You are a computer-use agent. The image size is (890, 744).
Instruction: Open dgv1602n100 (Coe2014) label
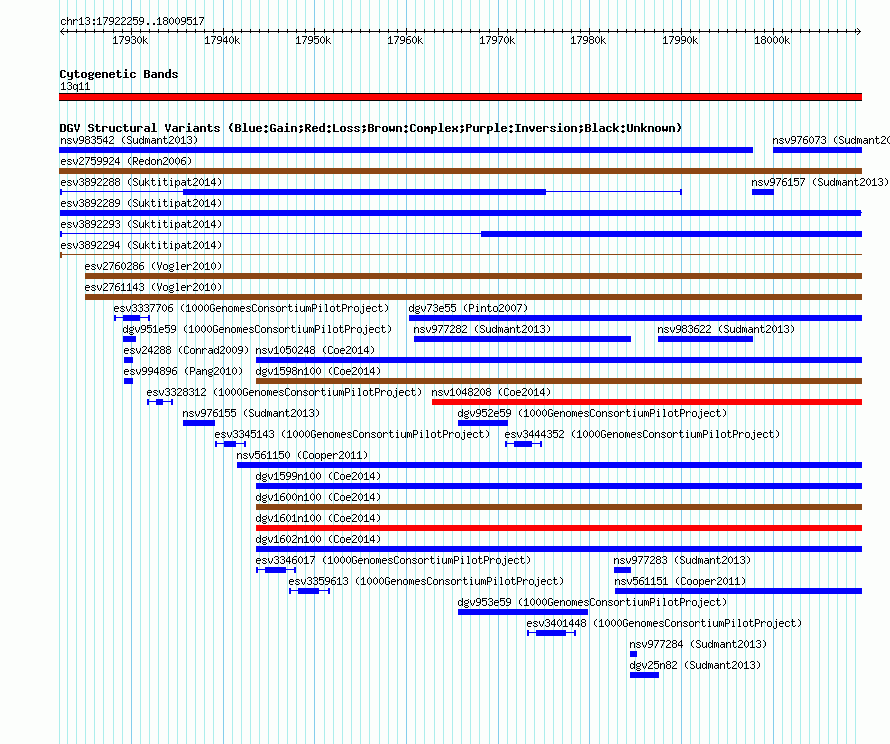pos(318,539)
